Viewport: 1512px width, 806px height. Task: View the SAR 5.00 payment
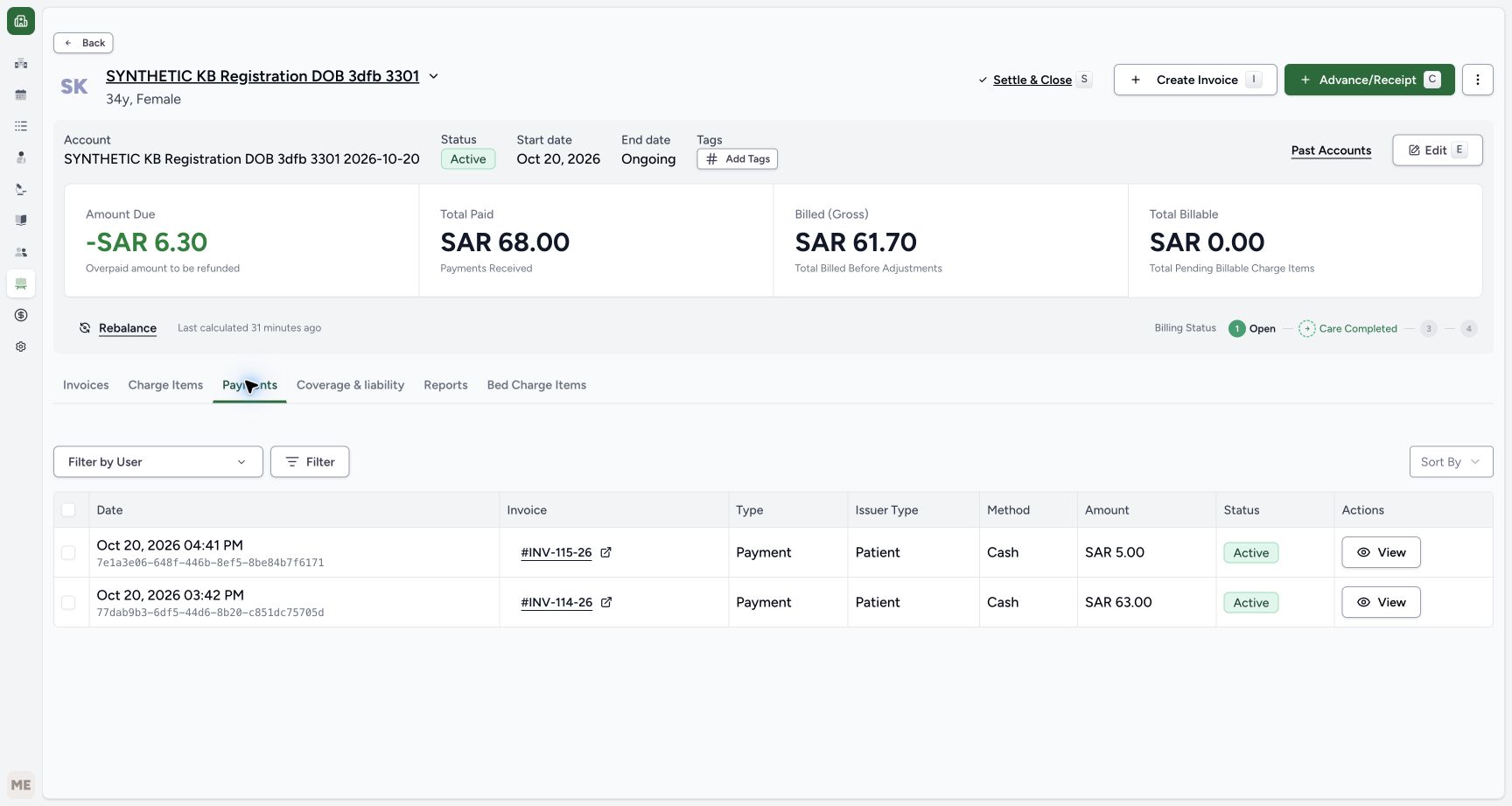pyautogui.click(x=1381, y=552)
